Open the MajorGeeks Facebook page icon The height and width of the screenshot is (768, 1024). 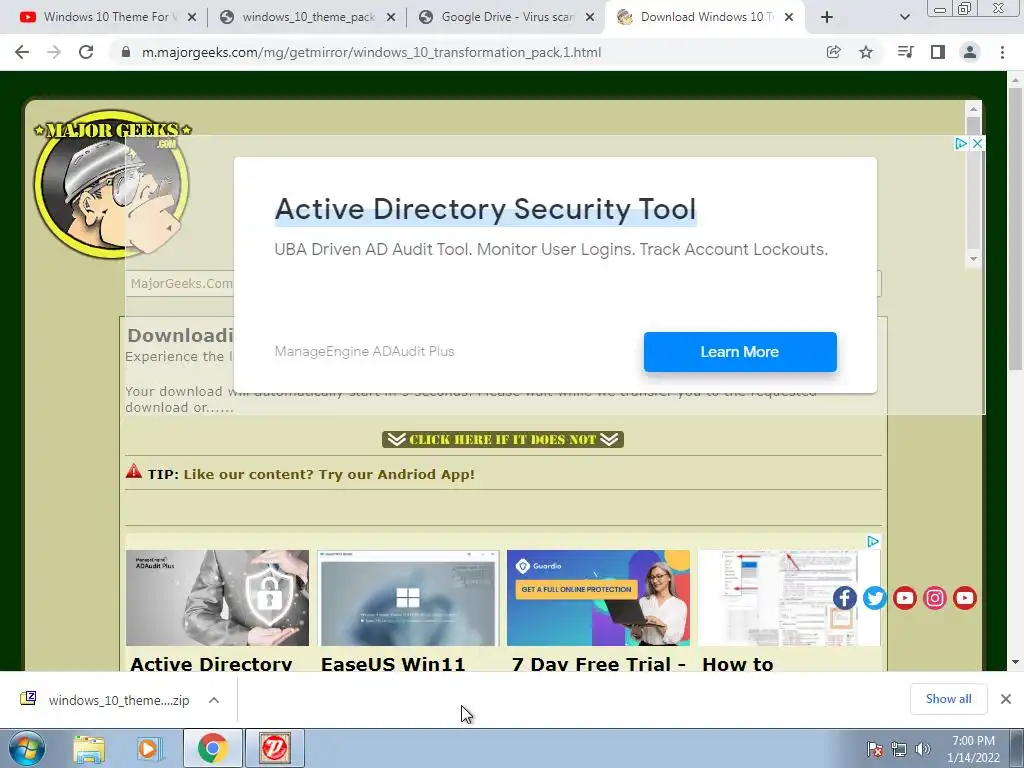click(844, 598)
